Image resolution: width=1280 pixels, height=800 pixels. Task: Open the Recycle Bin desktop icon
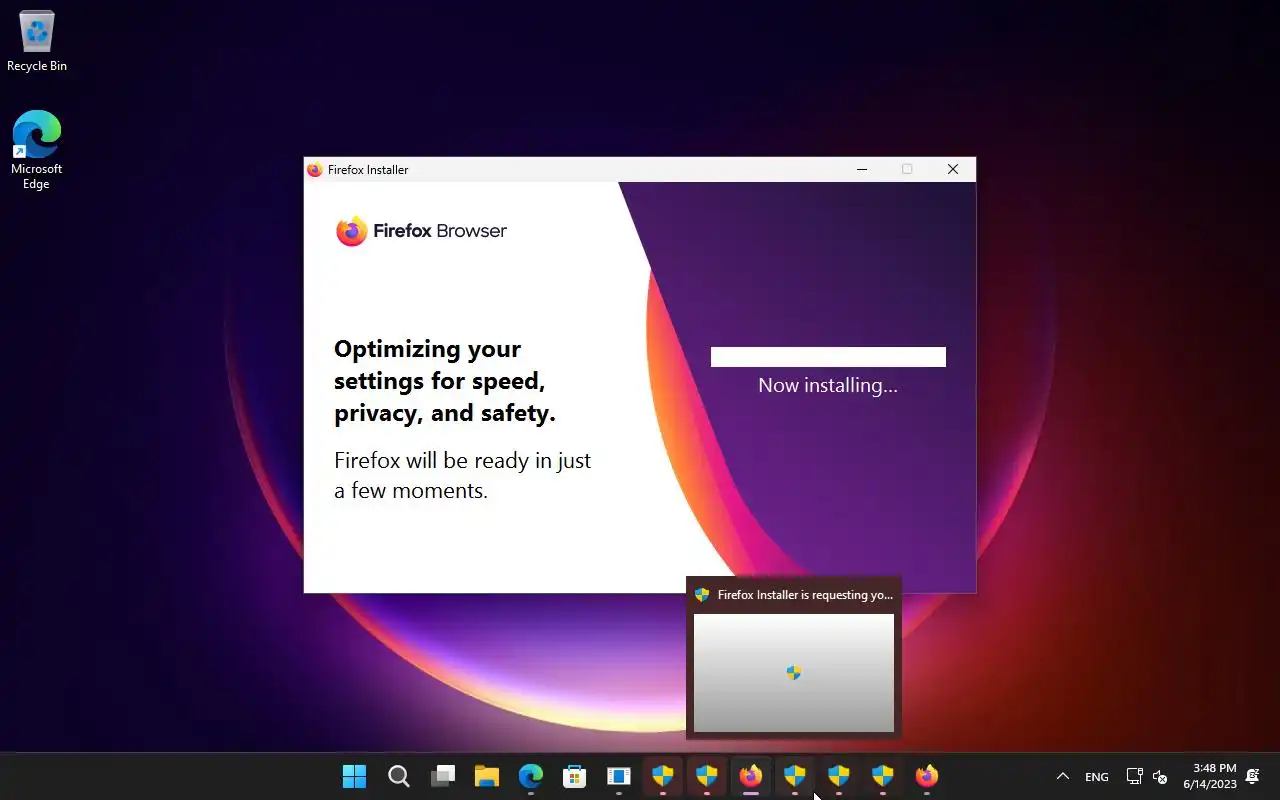click(x=37, y=42)
